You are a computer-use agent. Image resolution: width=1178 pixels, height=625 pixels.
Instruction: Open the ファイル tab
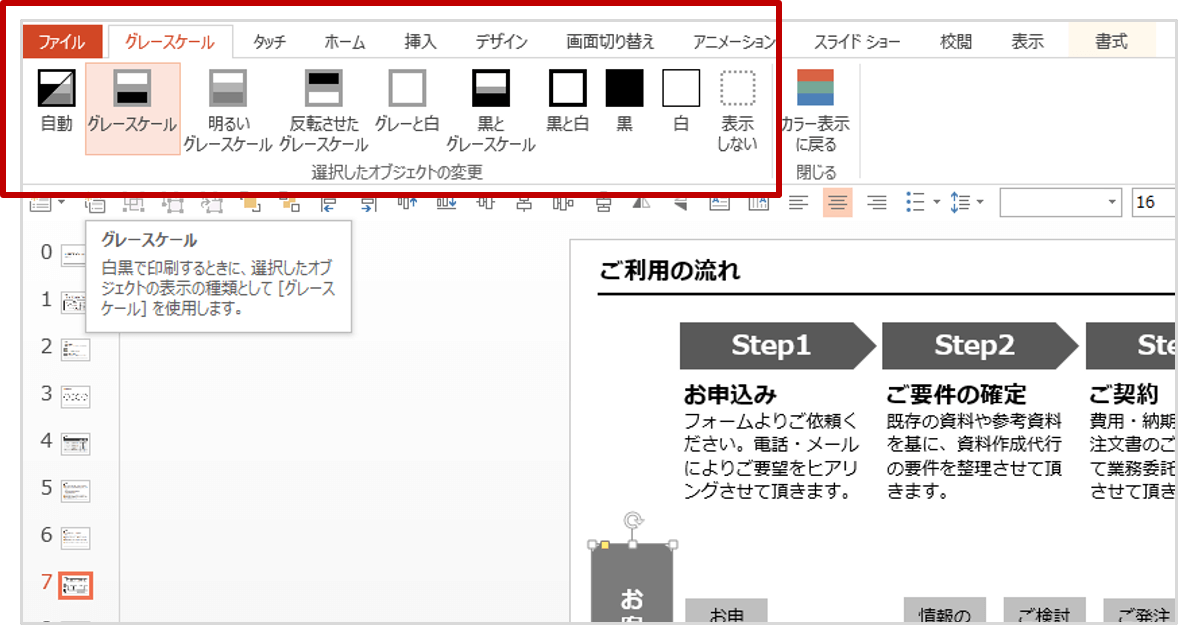click(x=62, y=41)
